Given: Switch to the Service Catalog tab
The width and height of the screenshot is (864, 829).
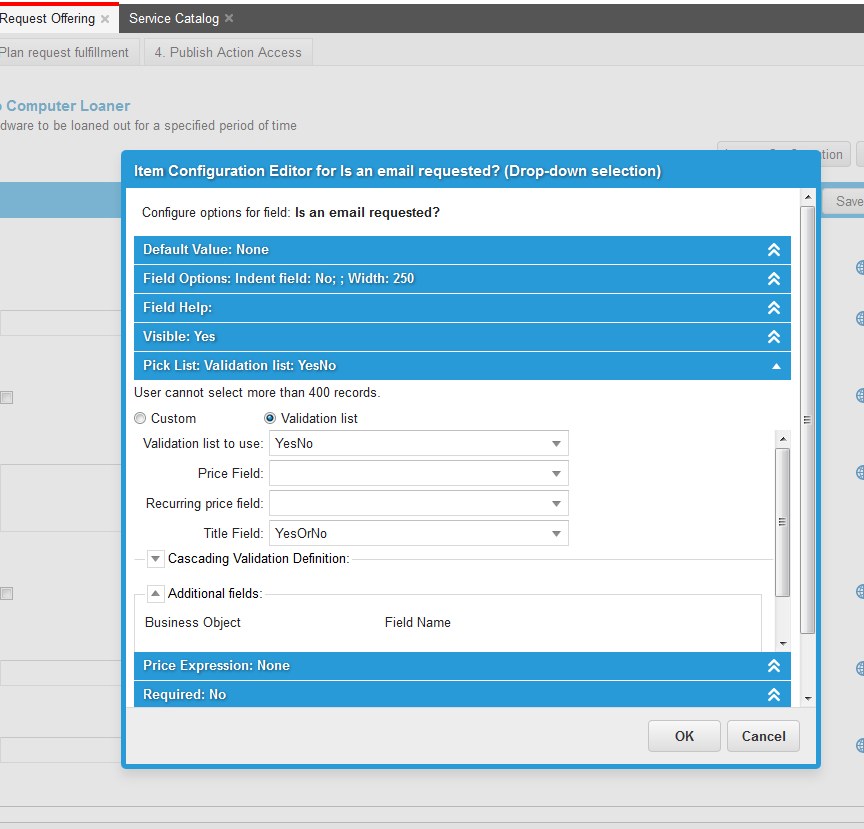Looking at the screenshot, I should [173, 18].
